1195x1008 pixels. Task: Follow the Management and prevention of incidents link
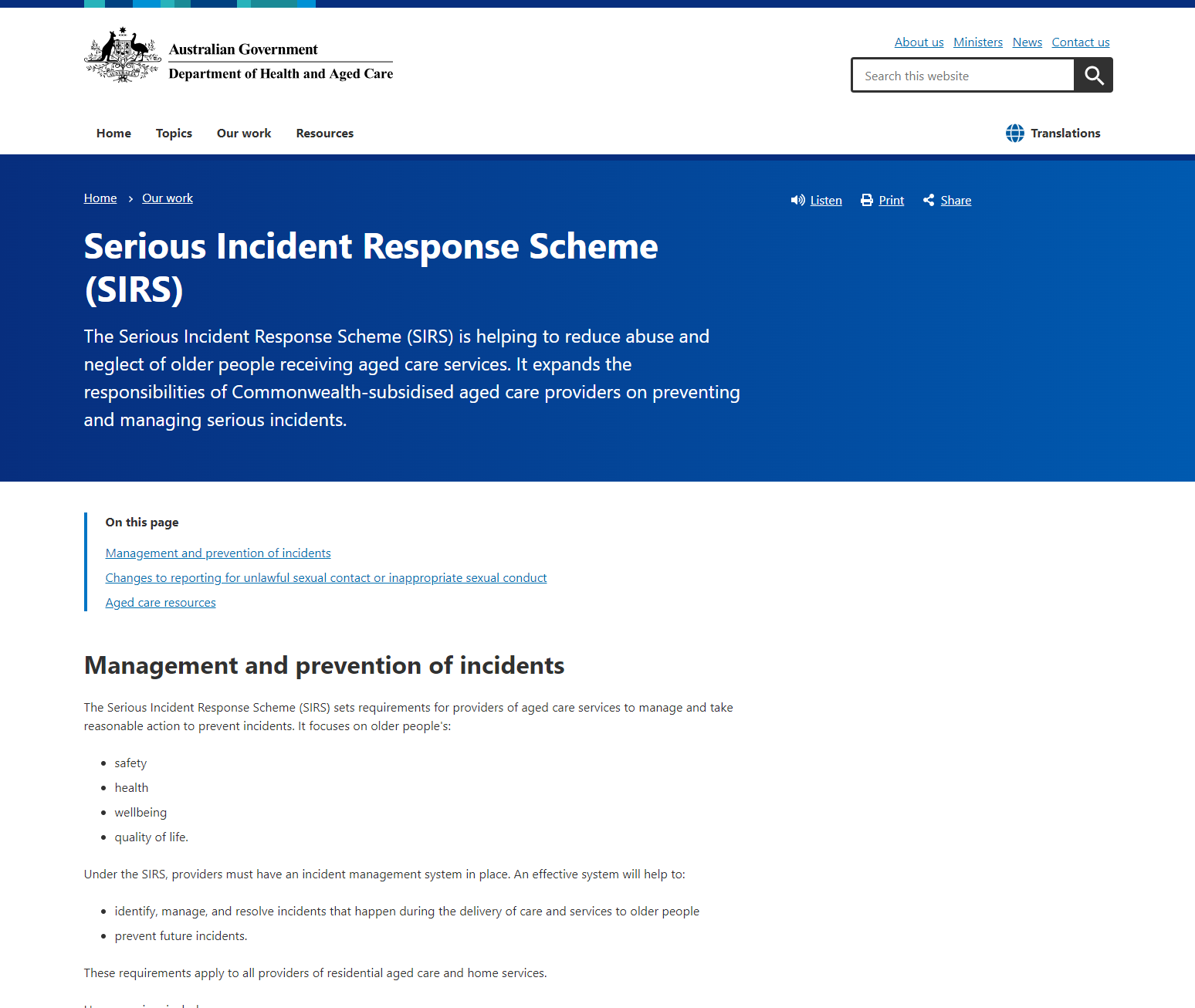218,553
